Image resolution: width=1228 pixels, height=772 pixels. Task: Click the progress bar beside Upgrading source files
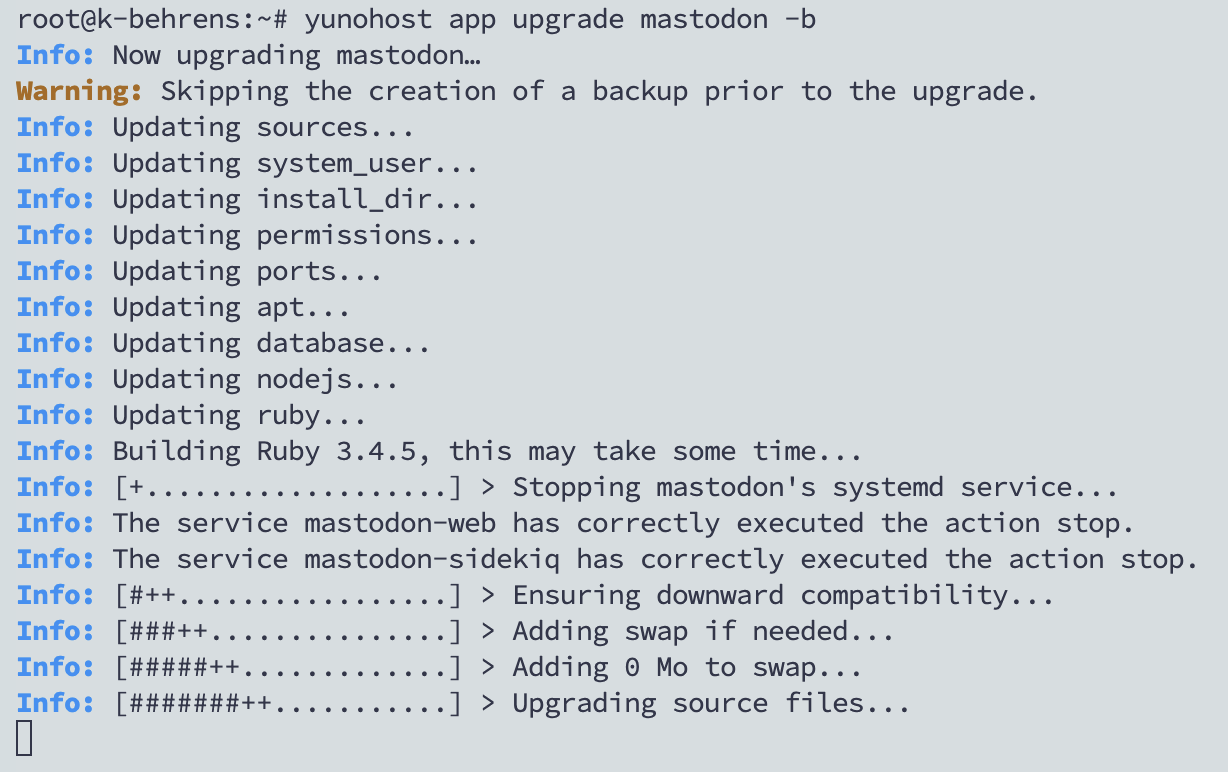288,704
